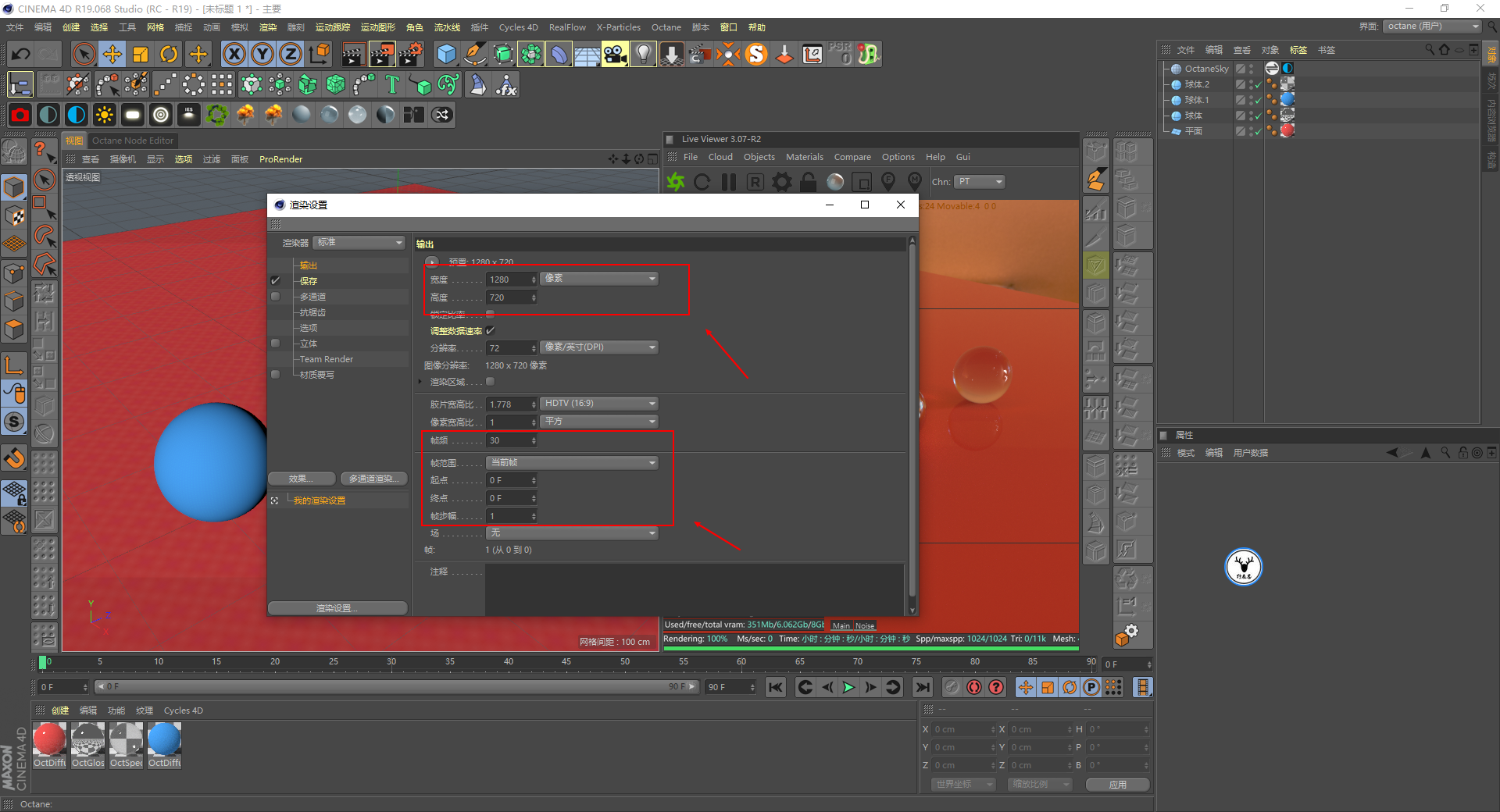The height and width of the screenshot is (812, 1500).
Task: Toggle the Render Region (渲染区域) checkbox
Action: (490, 382)
